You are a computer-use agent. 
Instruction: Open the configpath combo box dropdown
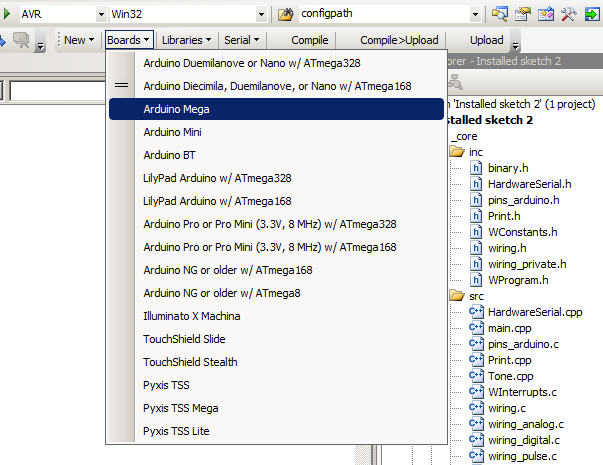point(475,15)
